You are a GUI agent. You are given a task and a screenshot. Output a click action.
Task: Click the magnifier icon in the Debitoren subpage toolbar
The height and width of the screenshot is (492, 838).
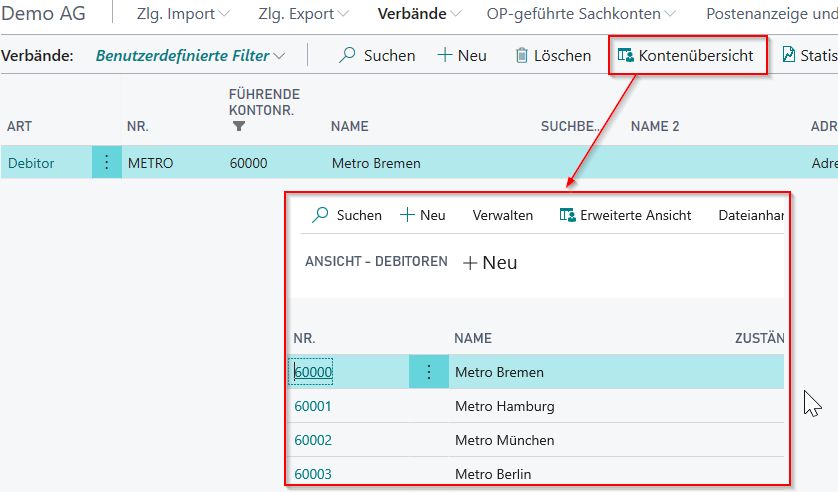[x=320, y=215]
